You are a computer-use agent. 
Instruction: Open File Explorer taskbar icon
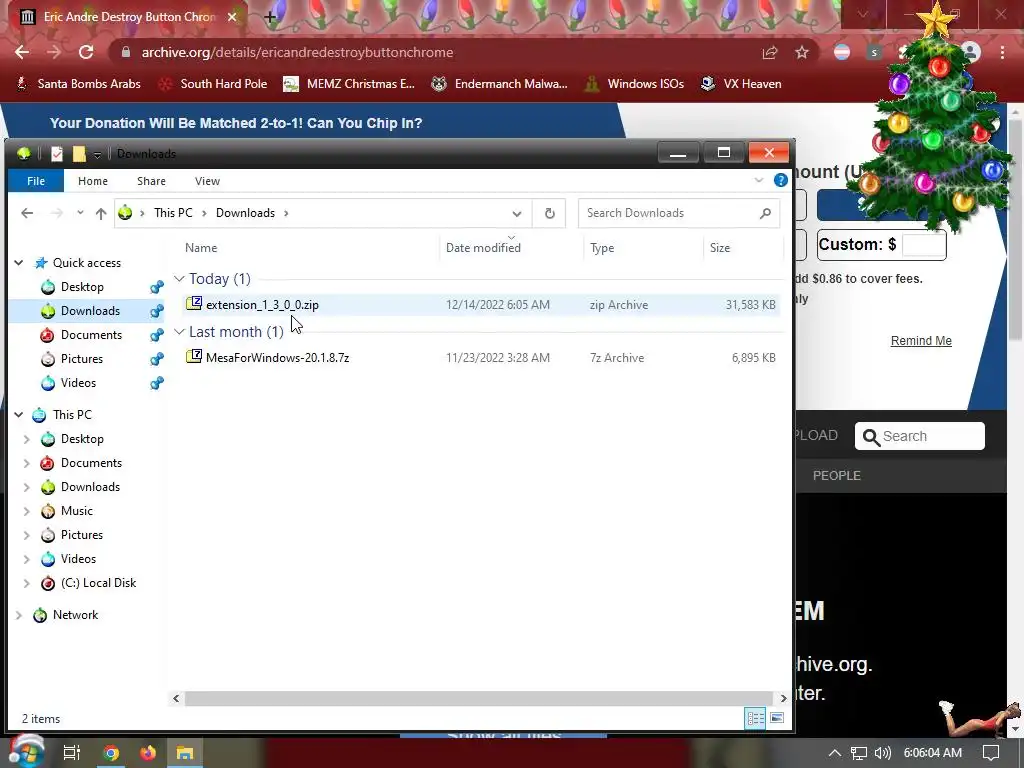click(185, 753)
